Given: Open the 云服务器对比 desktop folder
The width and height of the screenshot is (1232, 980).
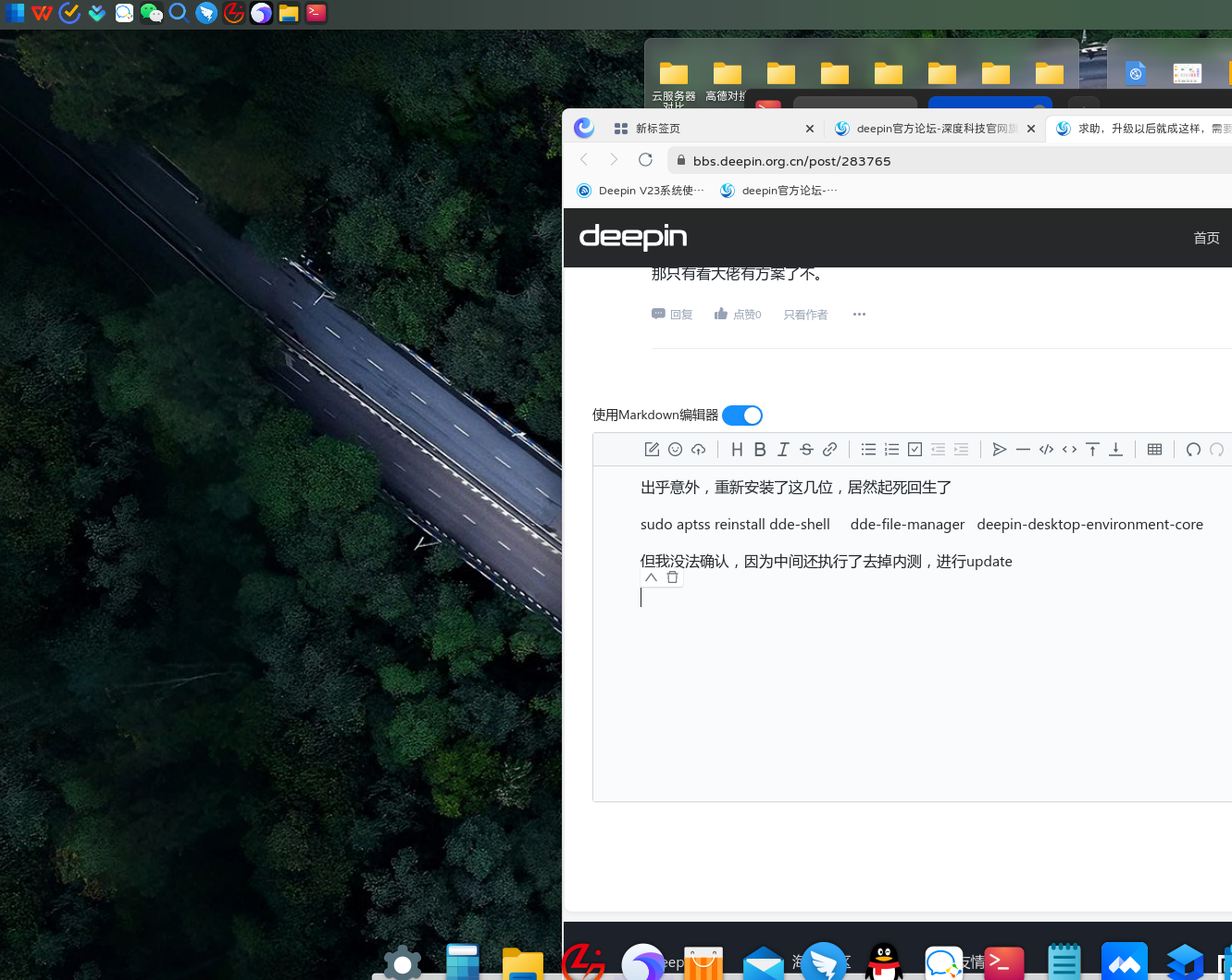Looking at the screenshot, I should (674, 85).
